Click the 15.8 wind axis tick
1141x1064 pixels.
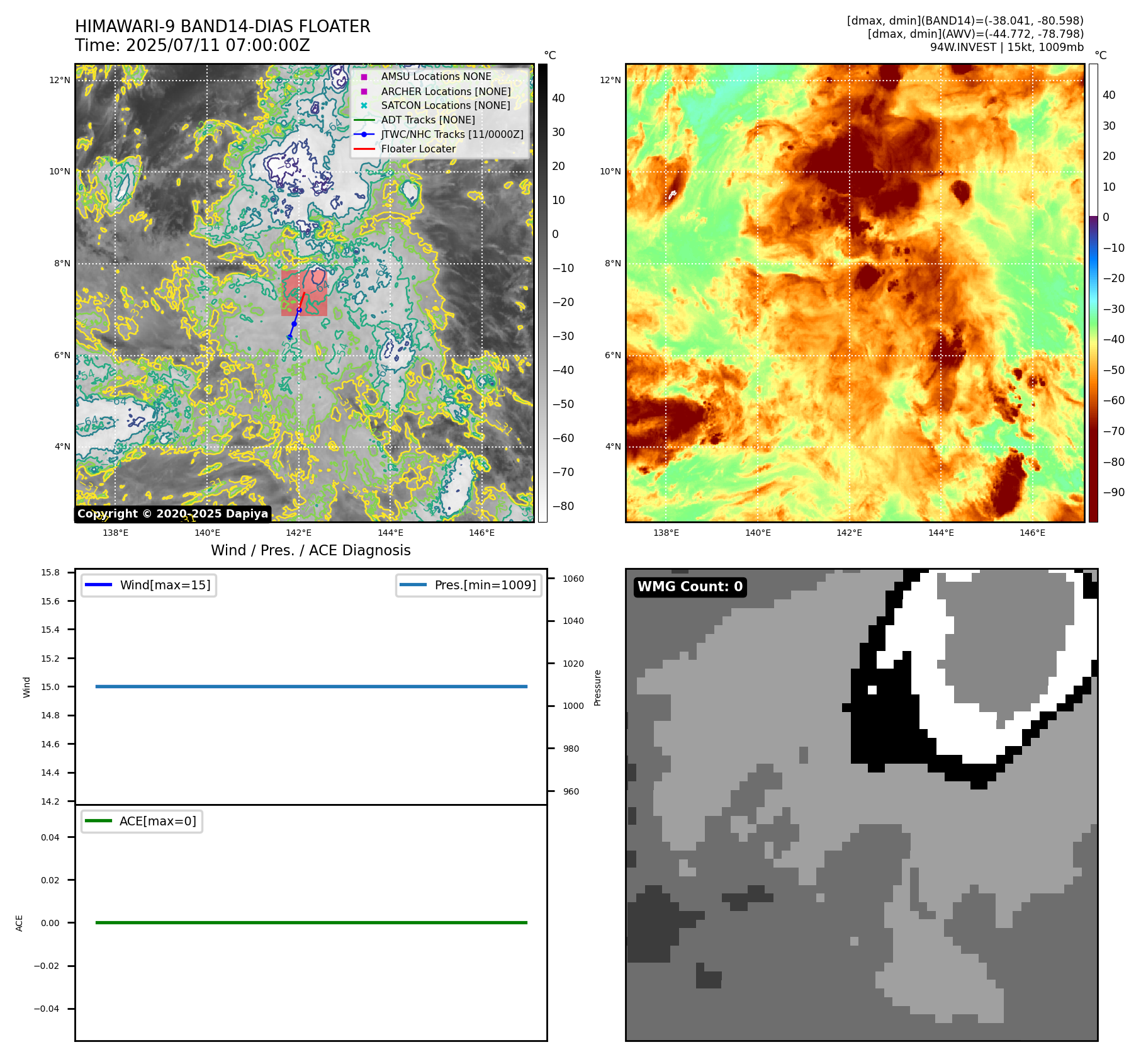(x=50, y=572)
